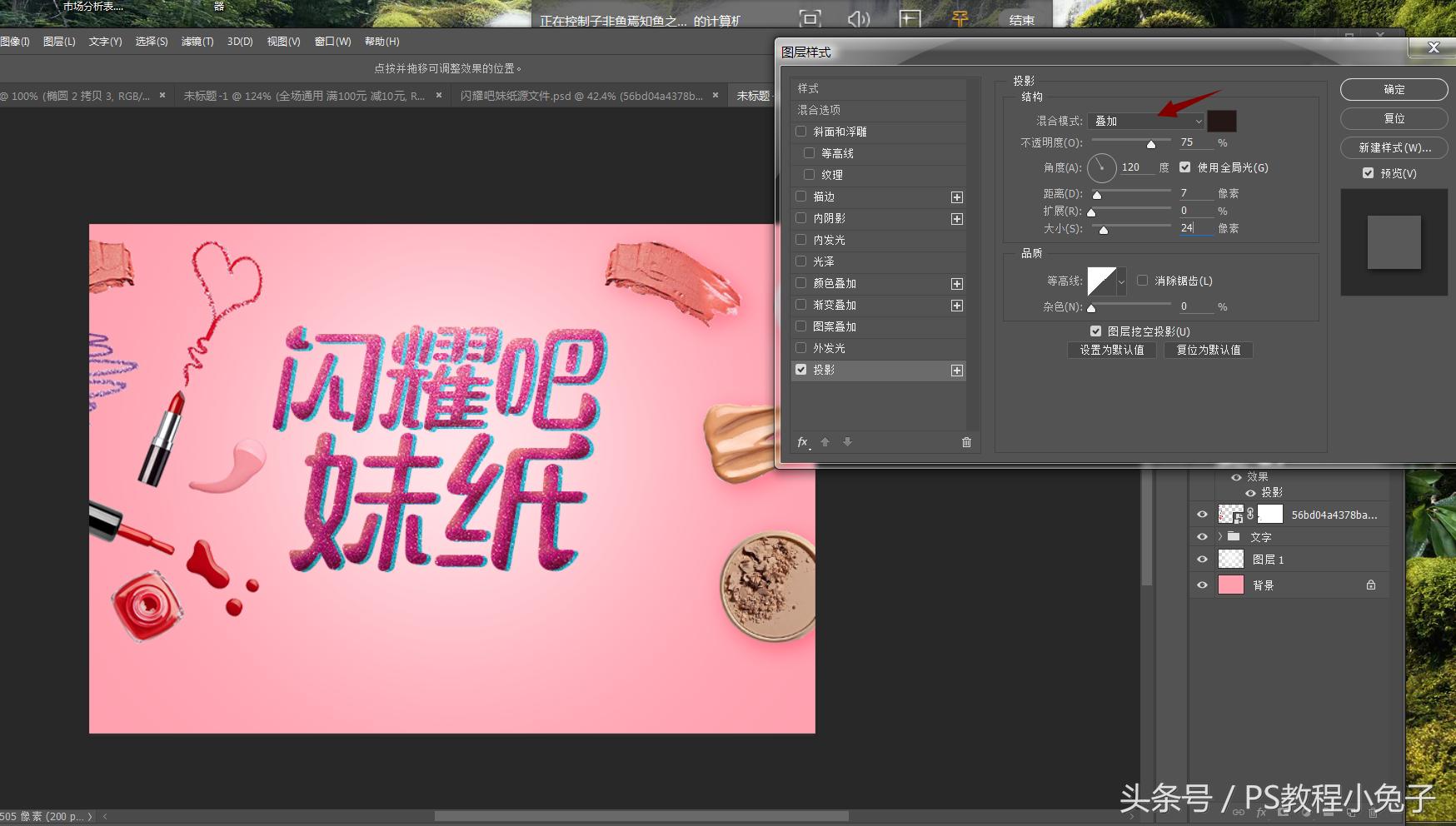
Task: Uncheck the 图层挖空投影 option
Action: [x=1096, y=331]
